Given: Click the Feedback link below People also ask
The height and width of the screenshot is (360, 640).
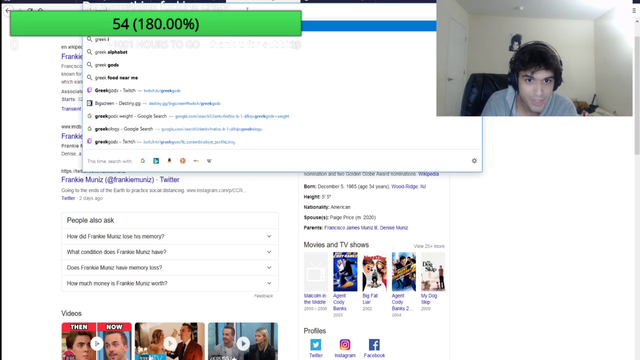Looking at the screenshot, I should tap(263, 296).
